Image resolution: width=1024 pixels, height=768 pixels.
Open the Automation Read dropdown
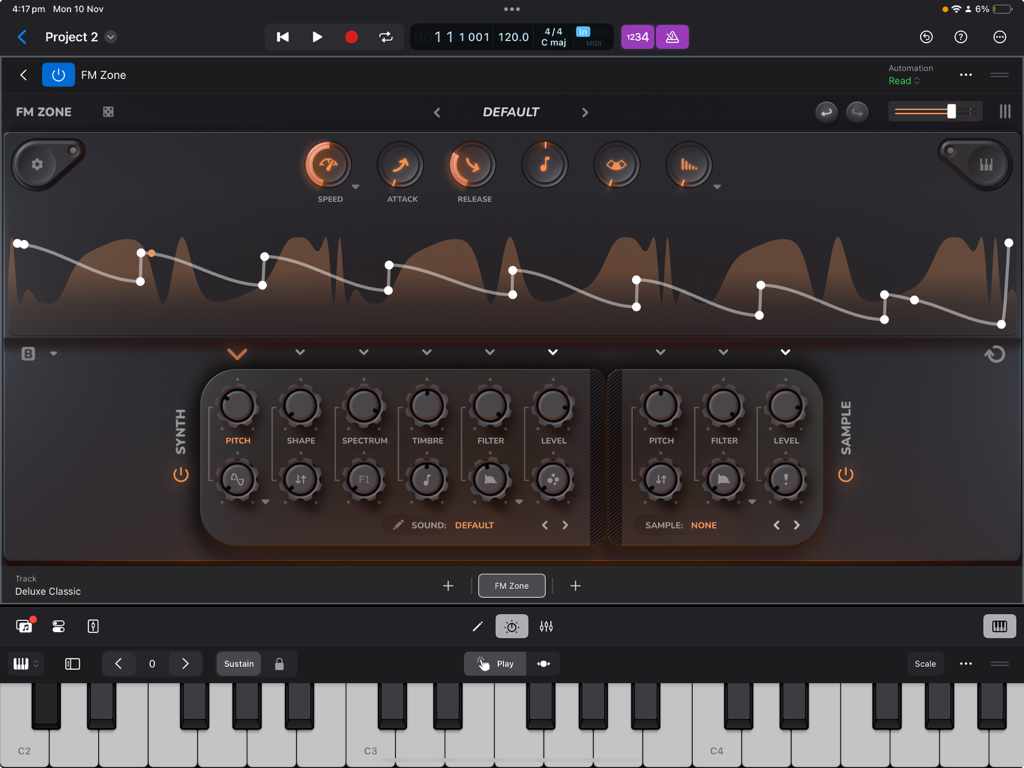(910, 80)
